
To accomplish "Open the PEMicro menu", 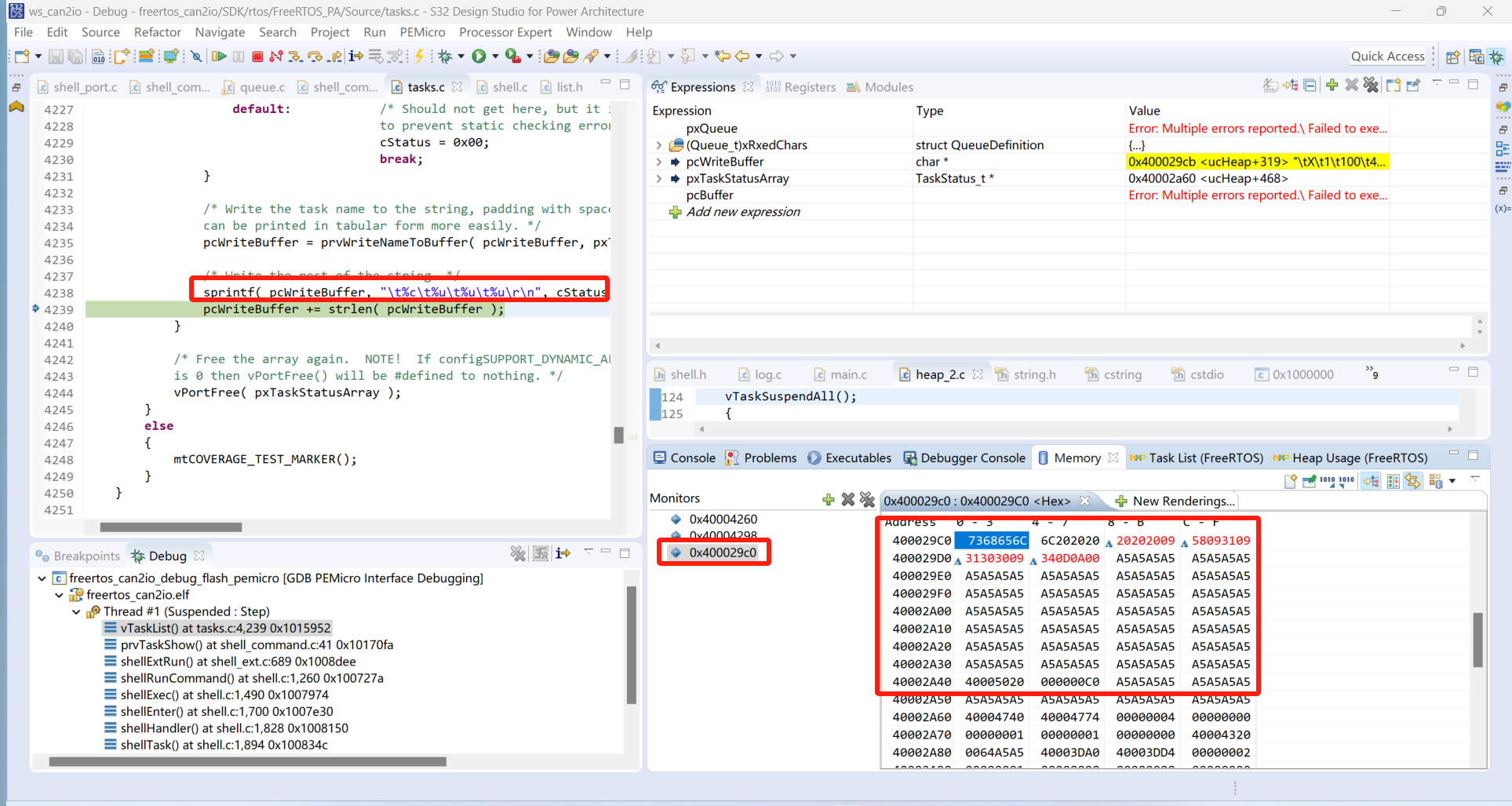I will (x=422, y=32).
